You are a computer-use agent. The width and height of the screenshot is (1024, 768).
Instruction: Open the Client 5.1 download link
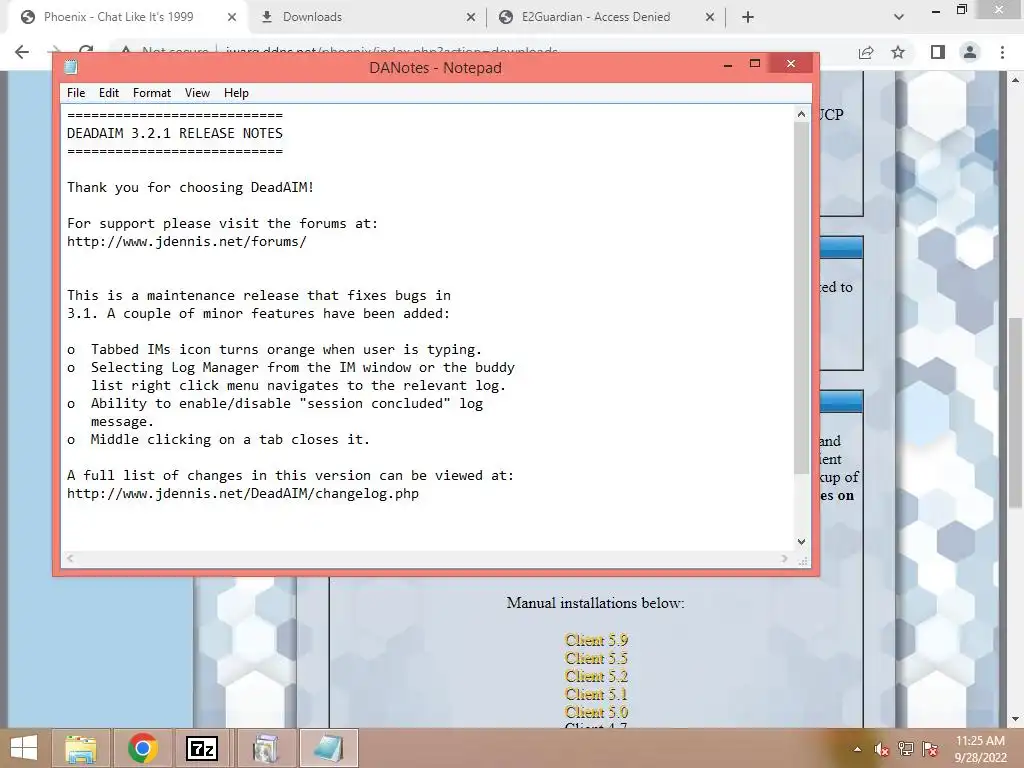coord(596,694)
